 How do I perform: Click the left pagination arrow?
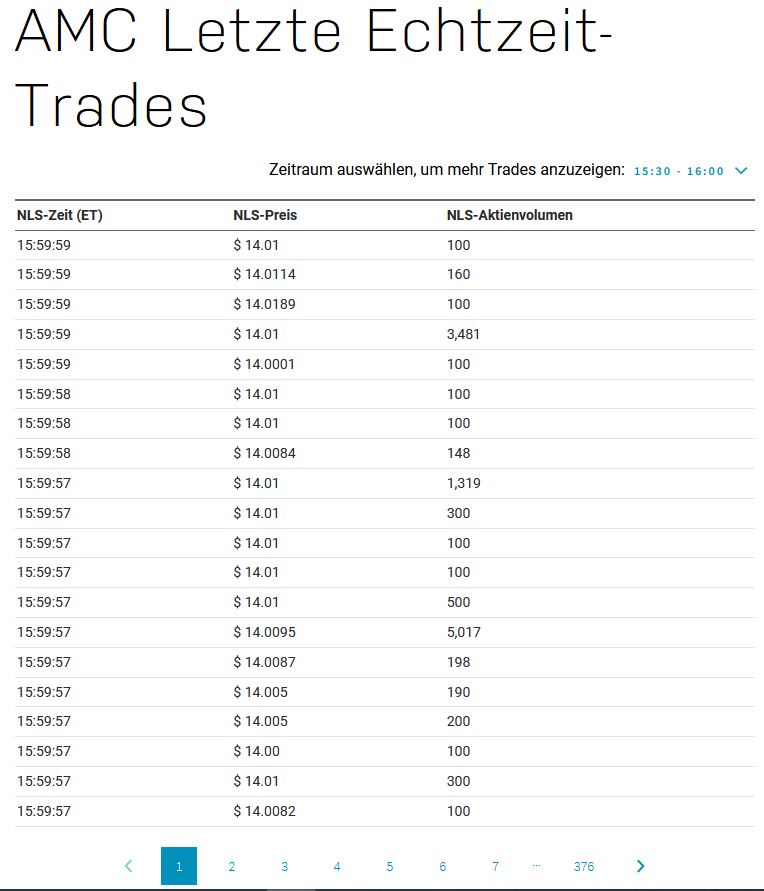pos(127,866)
